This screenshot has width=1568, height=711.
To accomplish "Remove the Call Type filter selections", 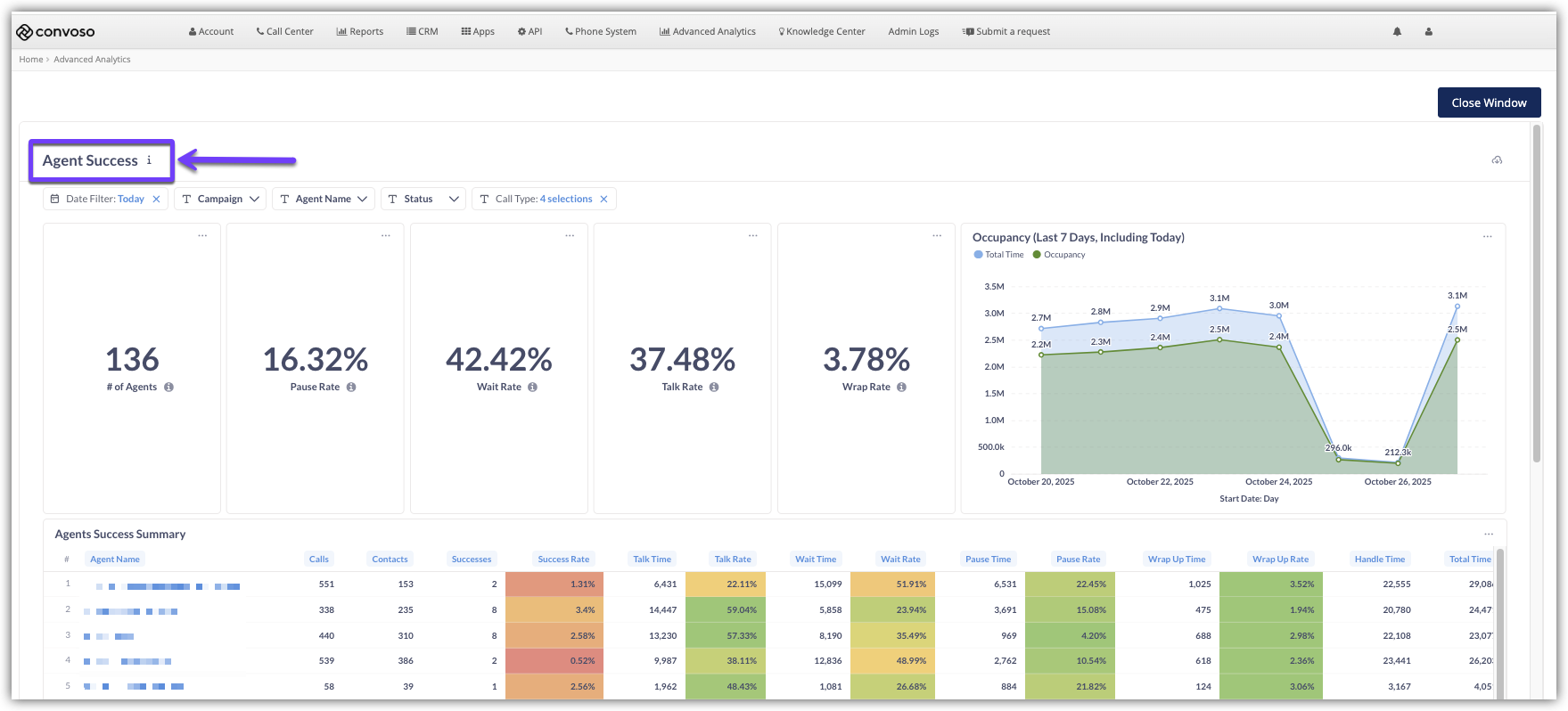I will tap(603, 199).
